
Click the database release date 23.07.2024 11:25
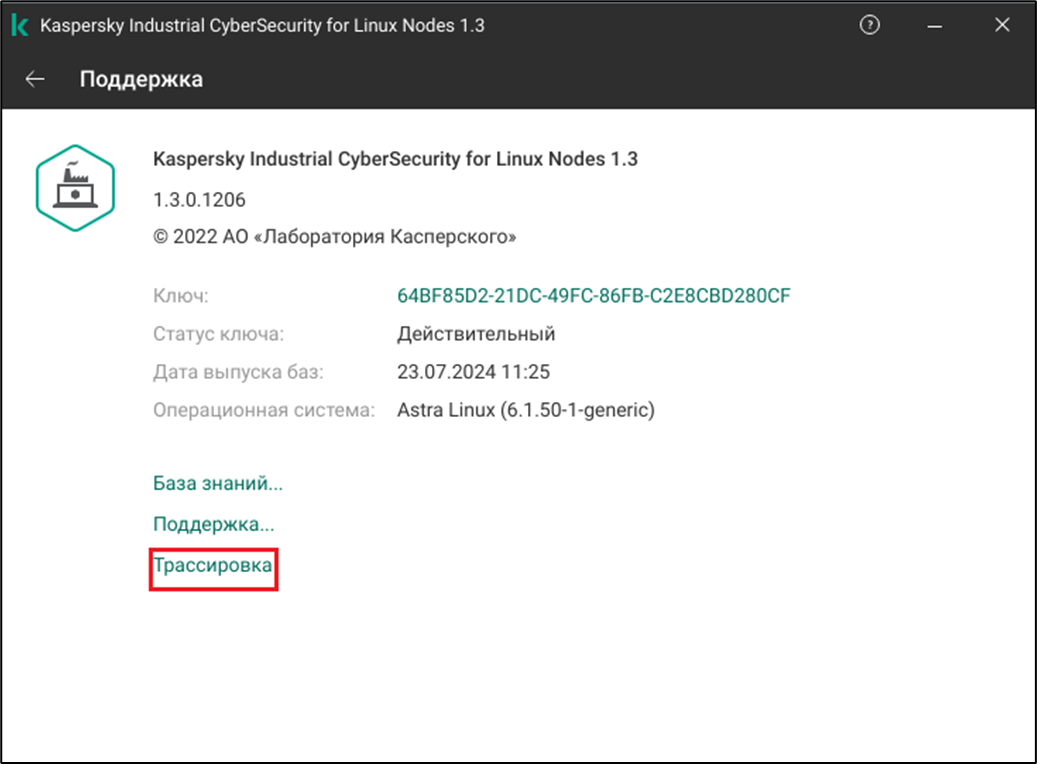click(x=474, y=372)
